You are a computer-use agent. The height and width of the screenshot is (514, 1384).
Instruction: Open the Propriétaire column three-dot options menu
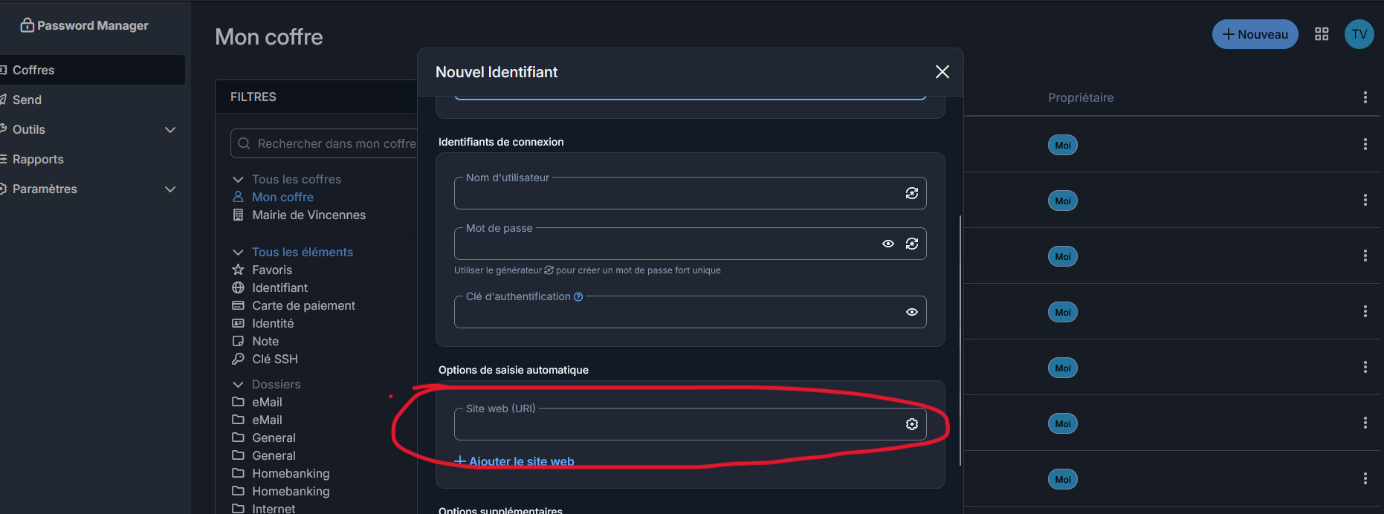tap(1365, 97)
